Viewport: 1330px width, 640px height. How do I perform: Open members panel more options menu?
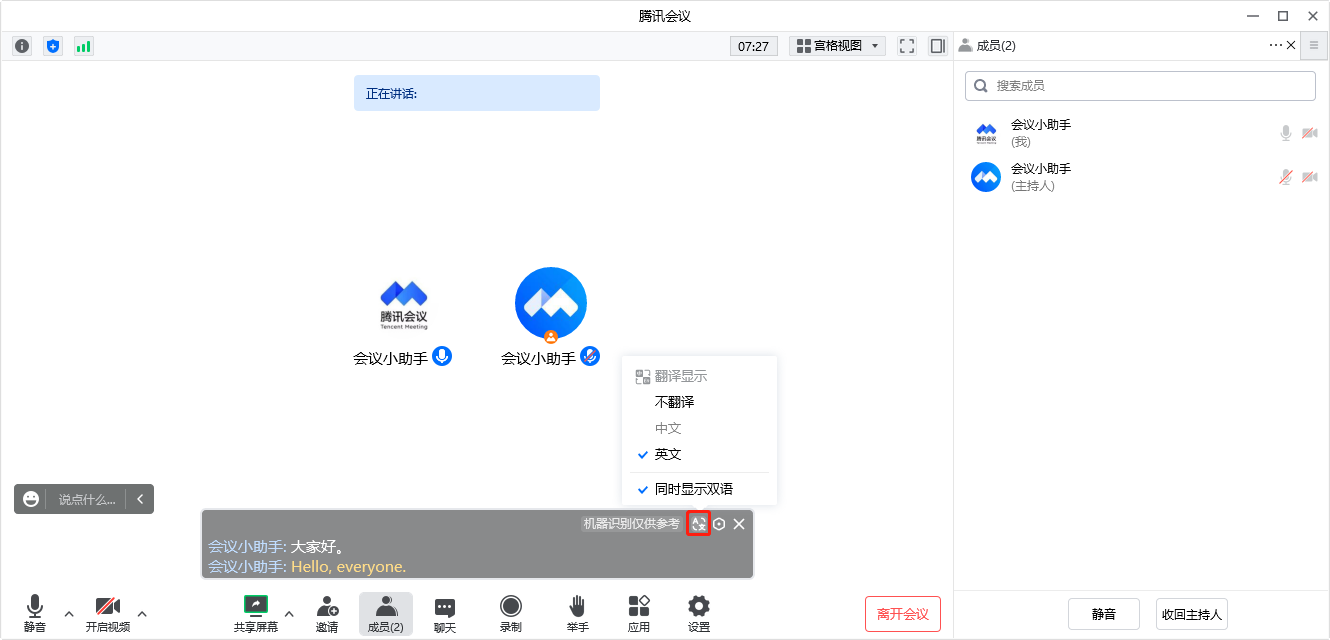click(1275, 45)
